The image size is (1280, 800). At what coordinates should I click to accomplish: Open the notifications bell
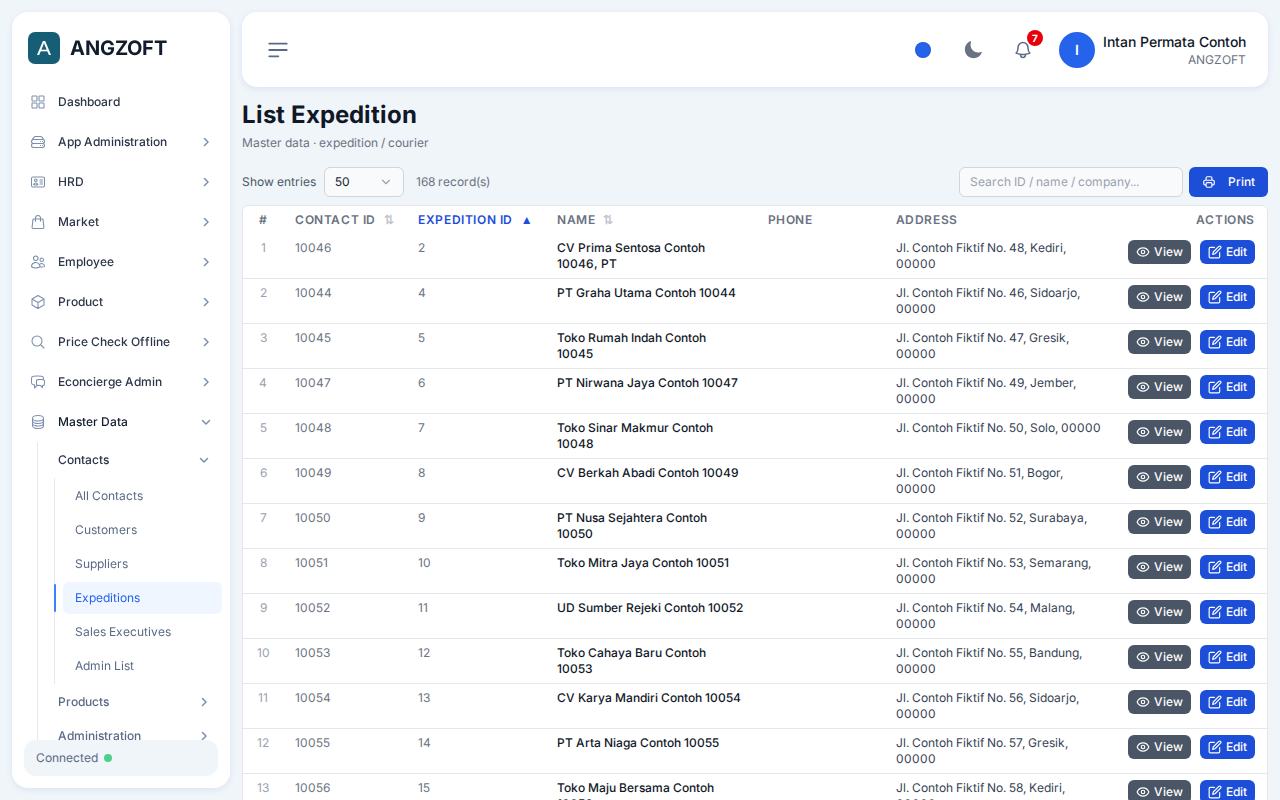[x=1023, y=50]
